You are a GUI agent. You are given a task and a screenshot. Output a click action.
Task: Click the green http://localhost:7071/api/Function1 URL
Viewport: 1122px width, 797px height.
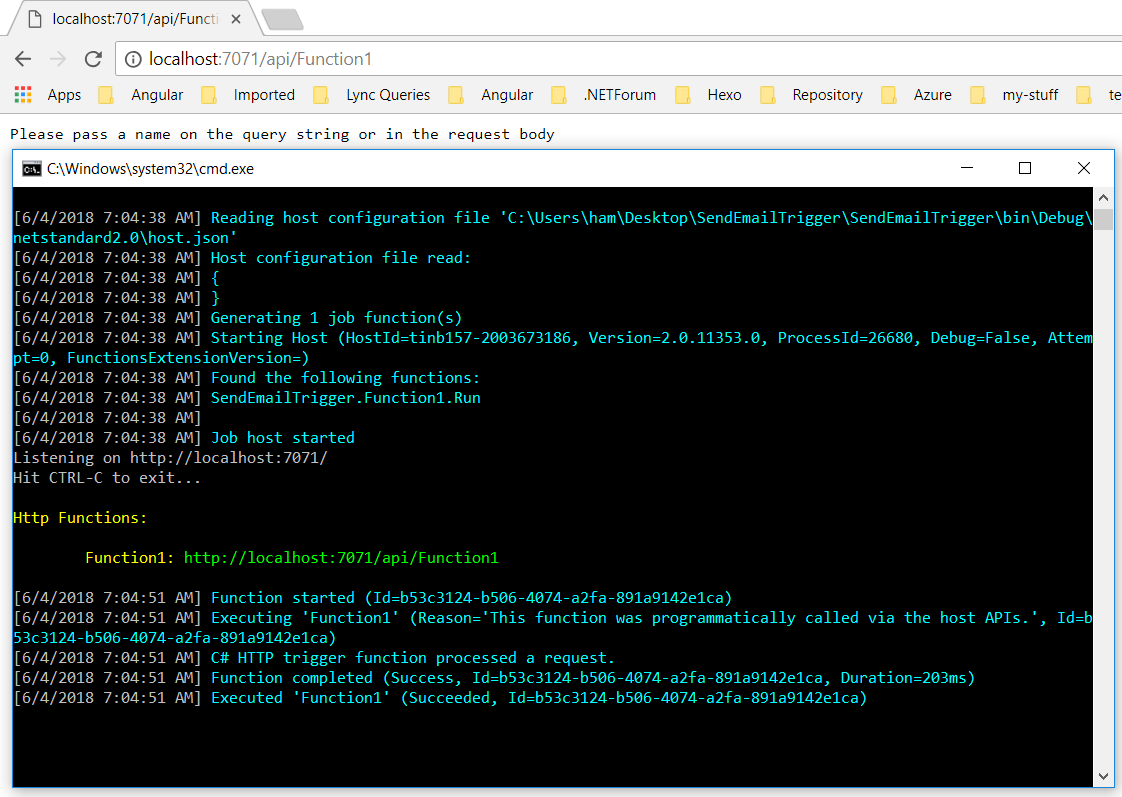[x=341, y=557]
